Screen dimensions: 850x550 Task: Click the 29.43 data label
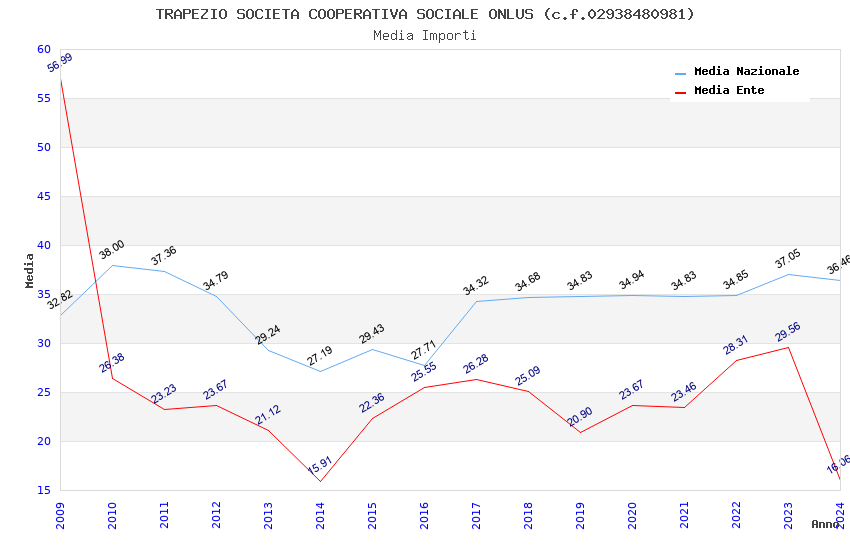(372, 334)
